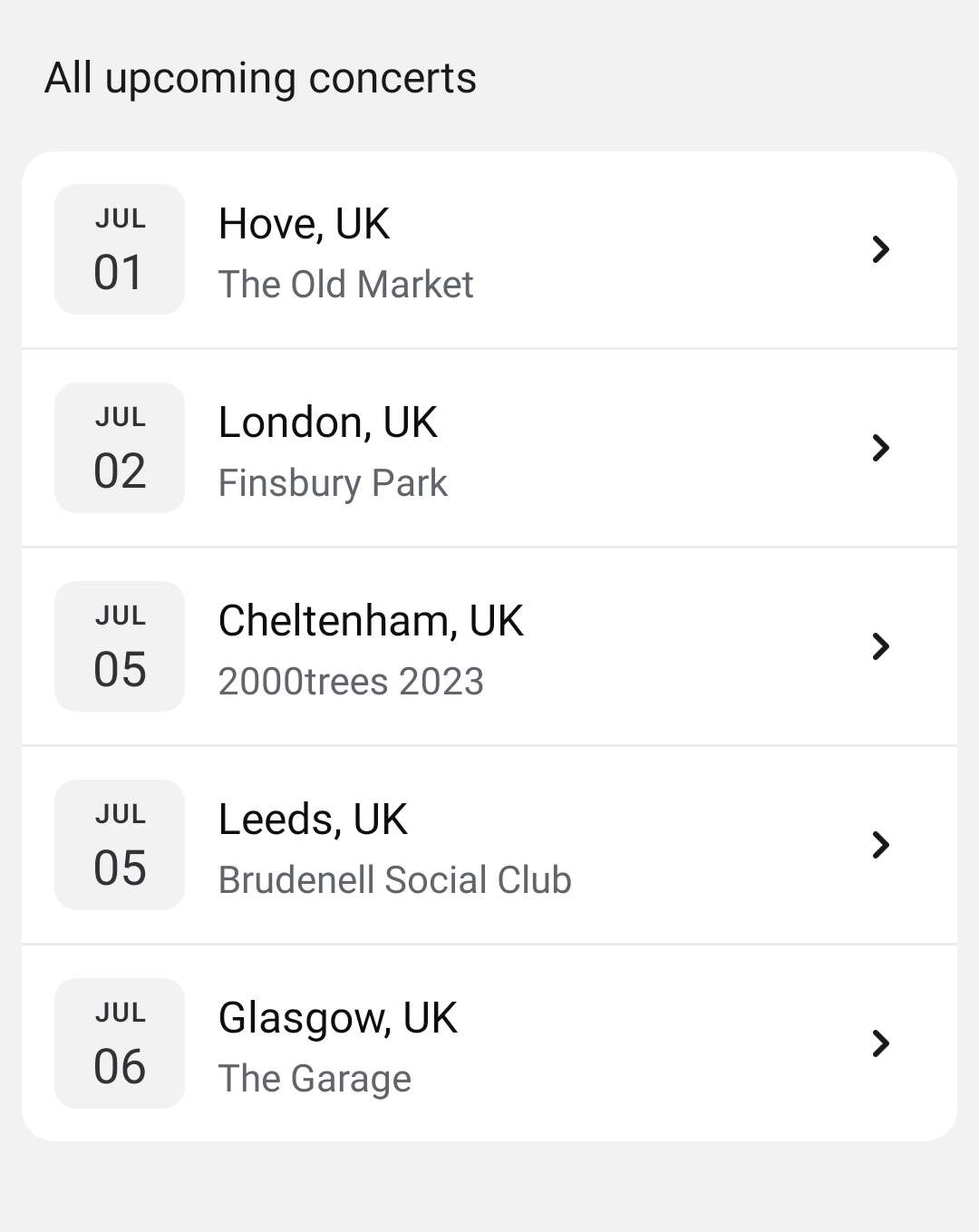Open the London, UK concert title
The width and height of the screenshot is (979, 1232).
[x=327, y=422]
